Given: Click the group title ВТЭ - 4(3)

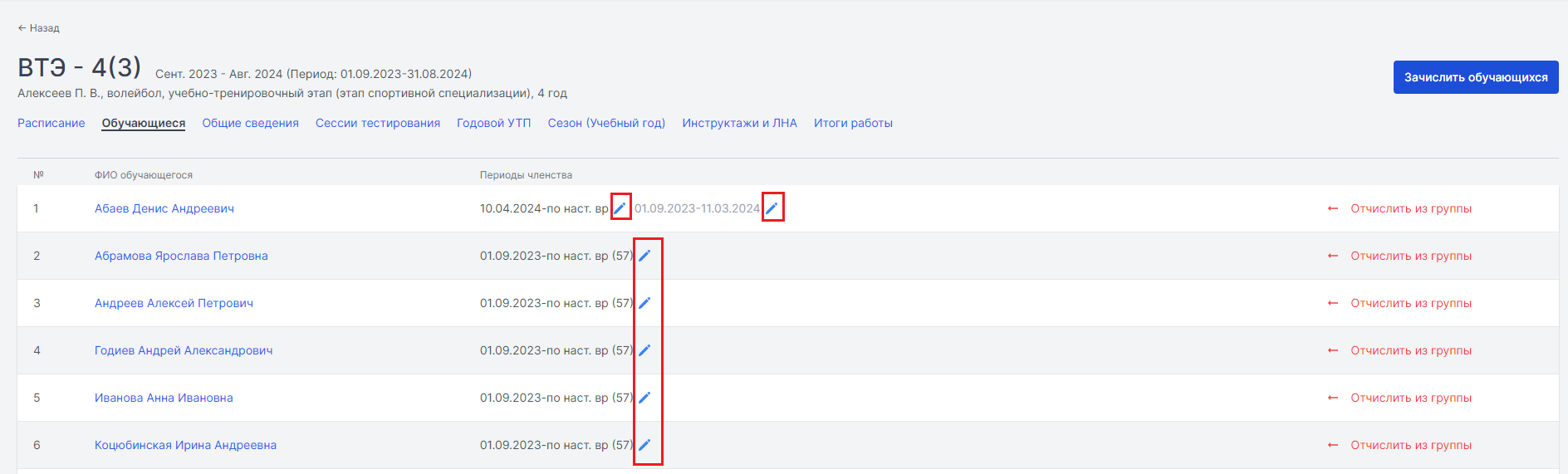Looking at the screenshot, I should (80, 67).
